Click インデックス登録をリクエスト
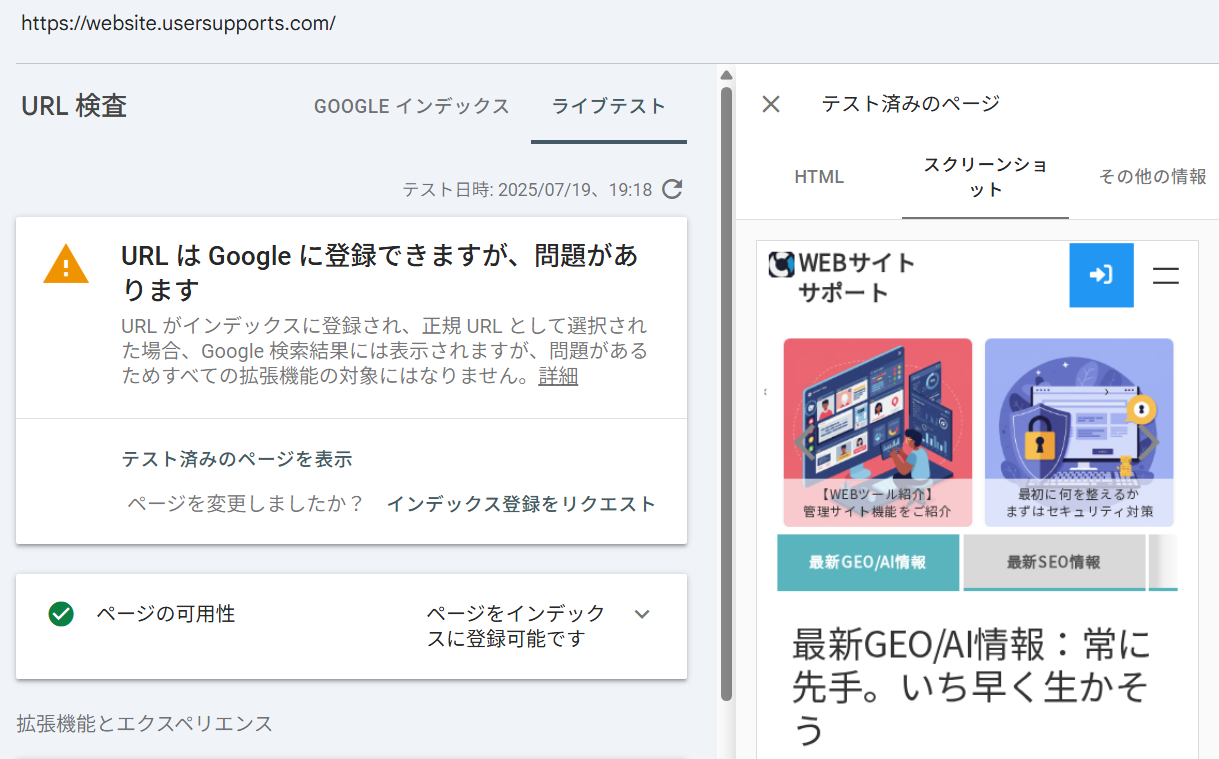1219x759 pixels. click(521, 504)
